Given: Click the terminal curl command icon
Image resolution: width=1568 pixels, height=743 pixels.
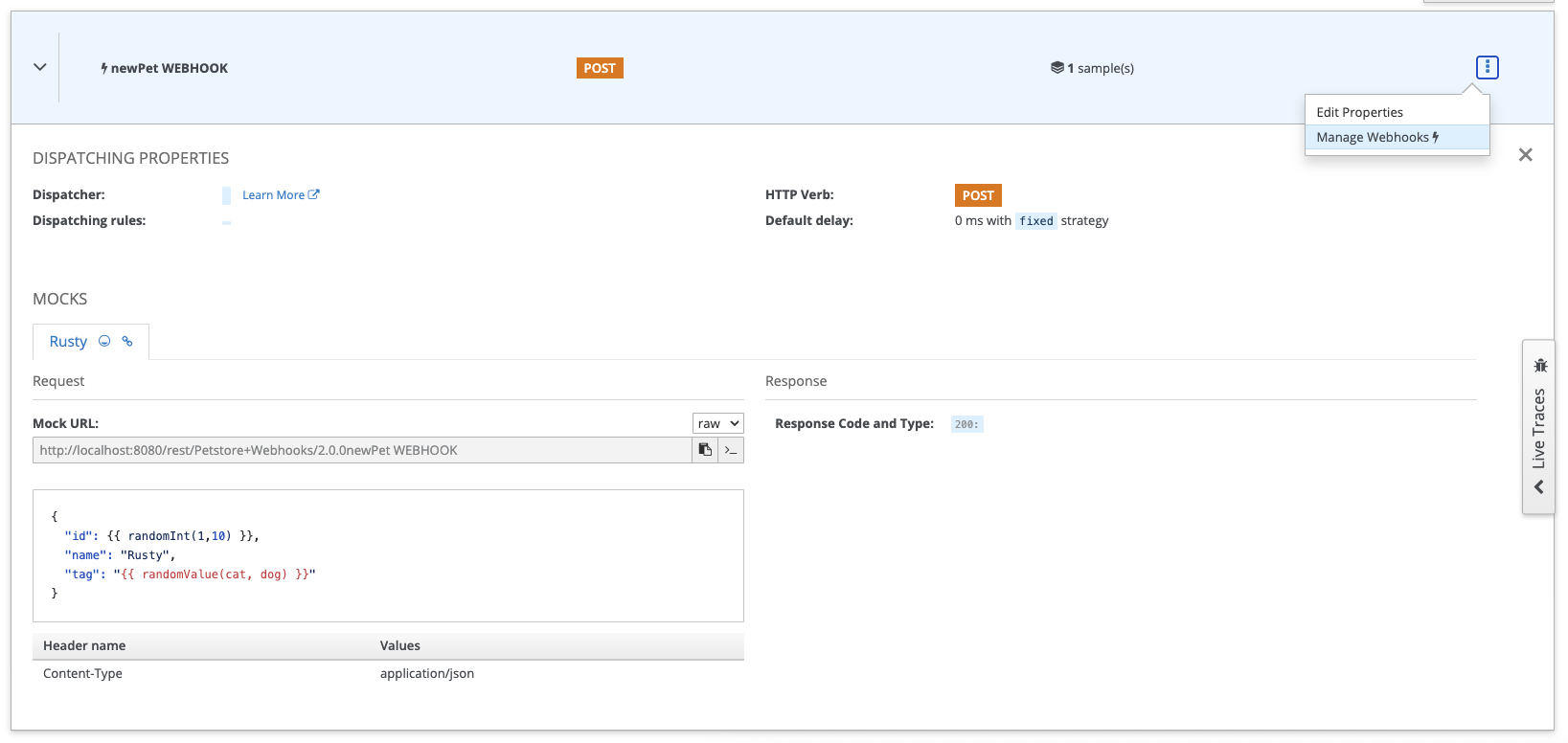Looking at the screenshot, I should coord(731,450).
